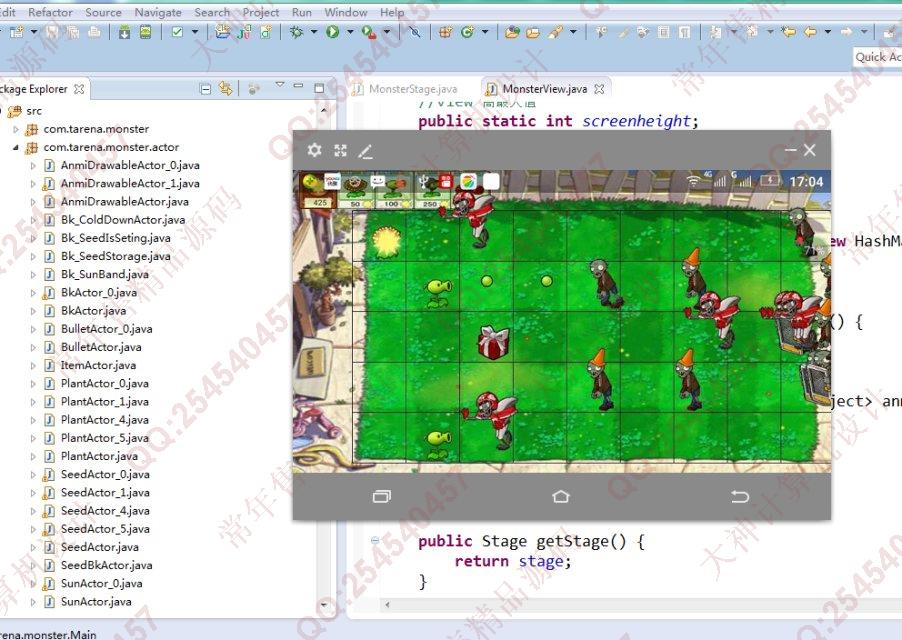Open the Android Virtual Device Manager
The image size is (902, 640).
point(146,32)
